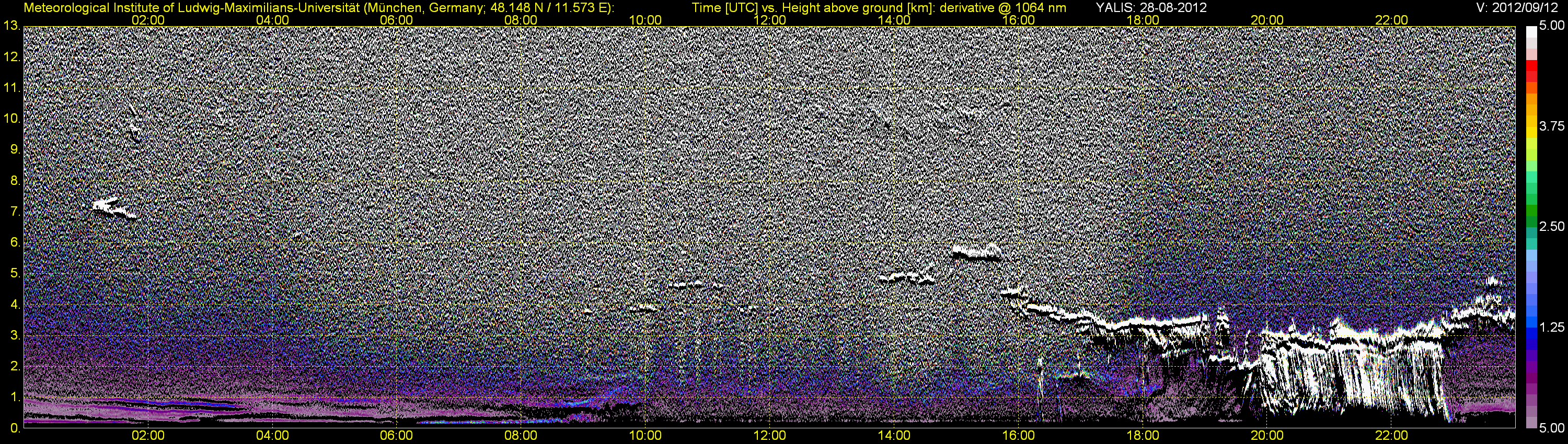Select 08:00 on the lower time axis

(x=521, y=436)
